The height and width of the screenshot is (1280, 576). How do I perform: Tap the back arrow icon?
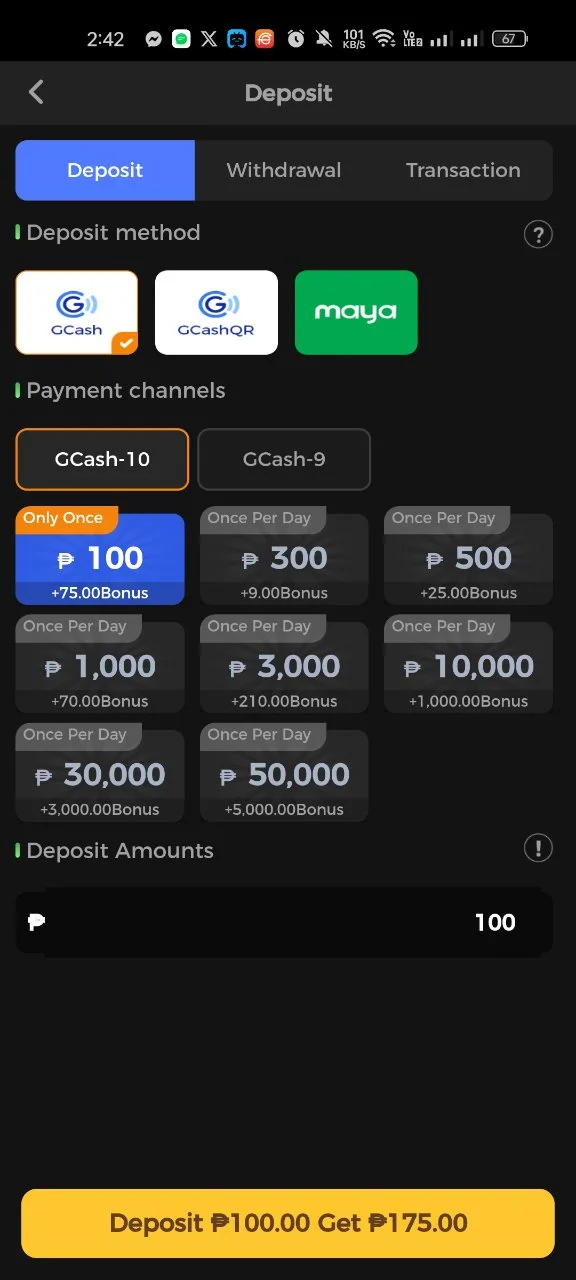[x=36, y=92]
